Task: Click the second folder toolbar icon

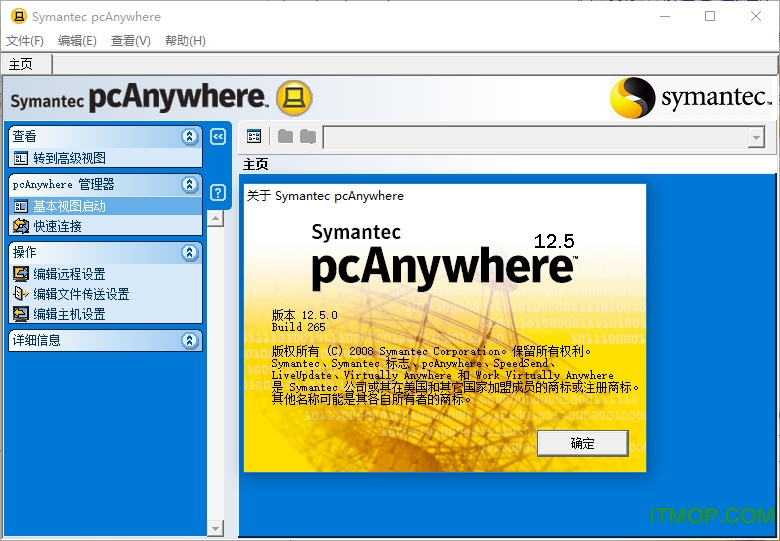Action: 308,136
